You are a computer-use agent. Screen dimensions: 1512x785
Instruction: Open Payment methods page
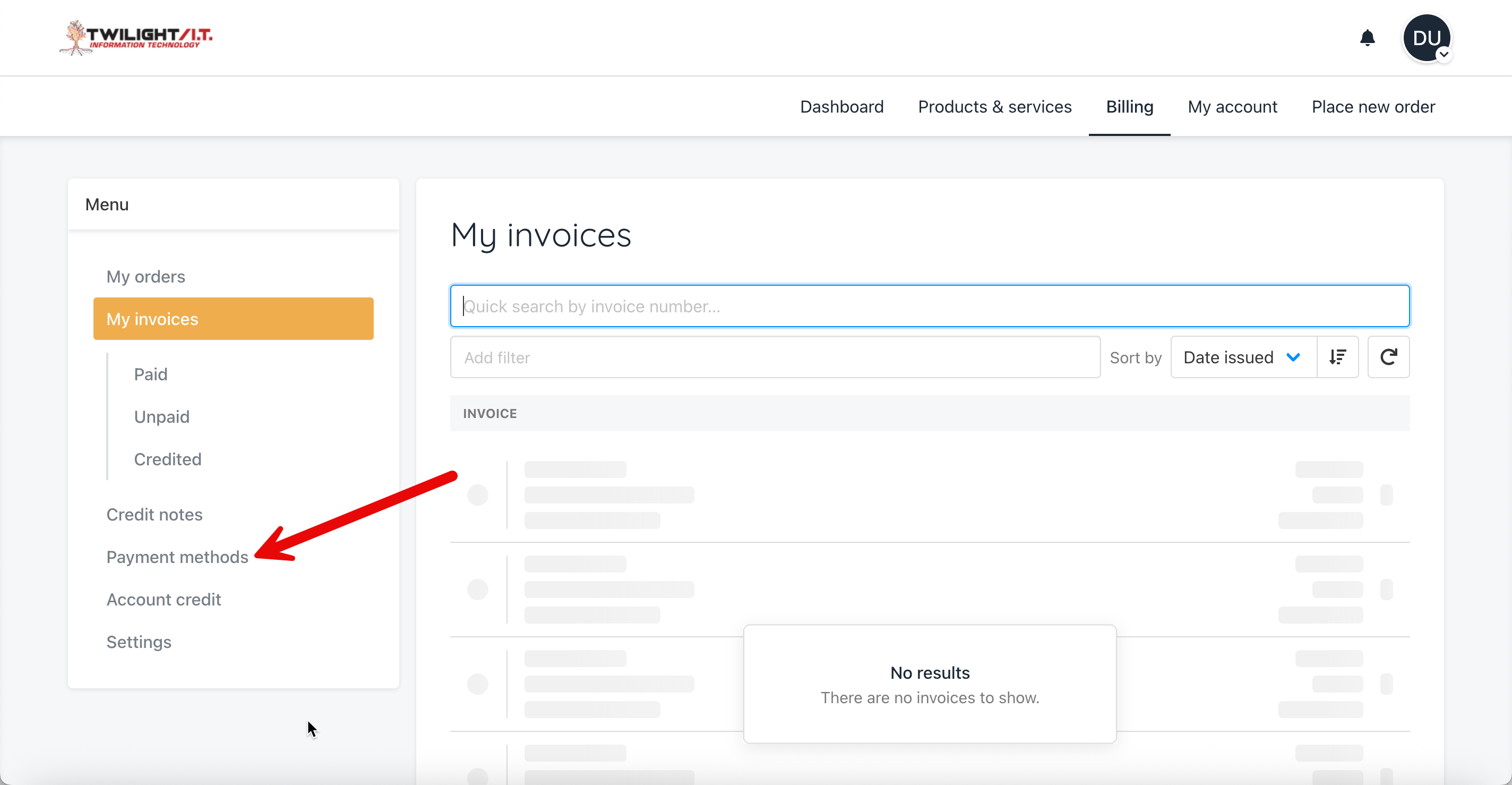pyautogui.click(x=177, y=557)
